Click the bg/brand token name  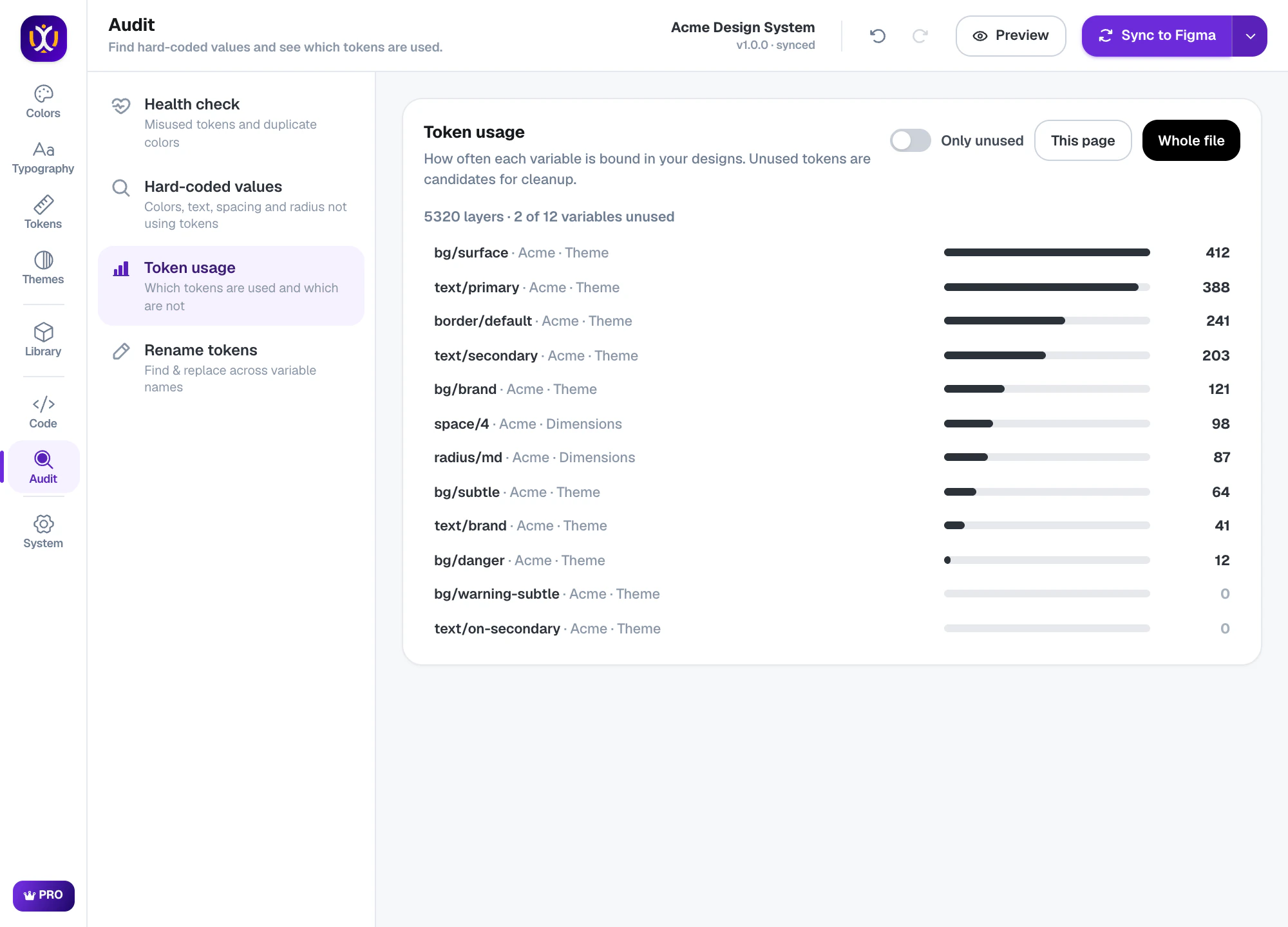pos(465,389)
